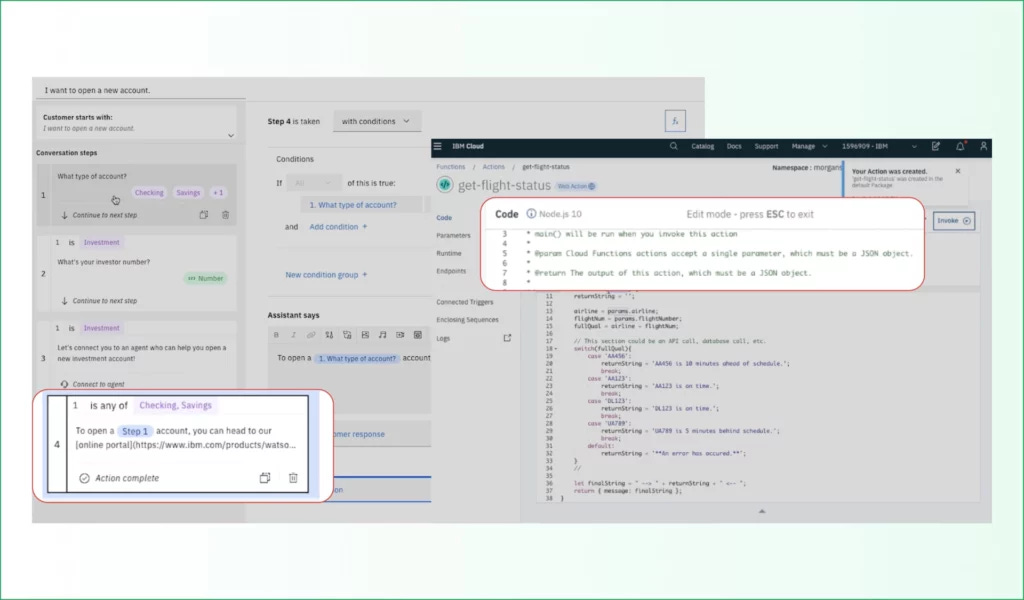Click the '1. What type of account?' condition field
The height and width of the screenshot is (600, 1024).
point(361,205)
